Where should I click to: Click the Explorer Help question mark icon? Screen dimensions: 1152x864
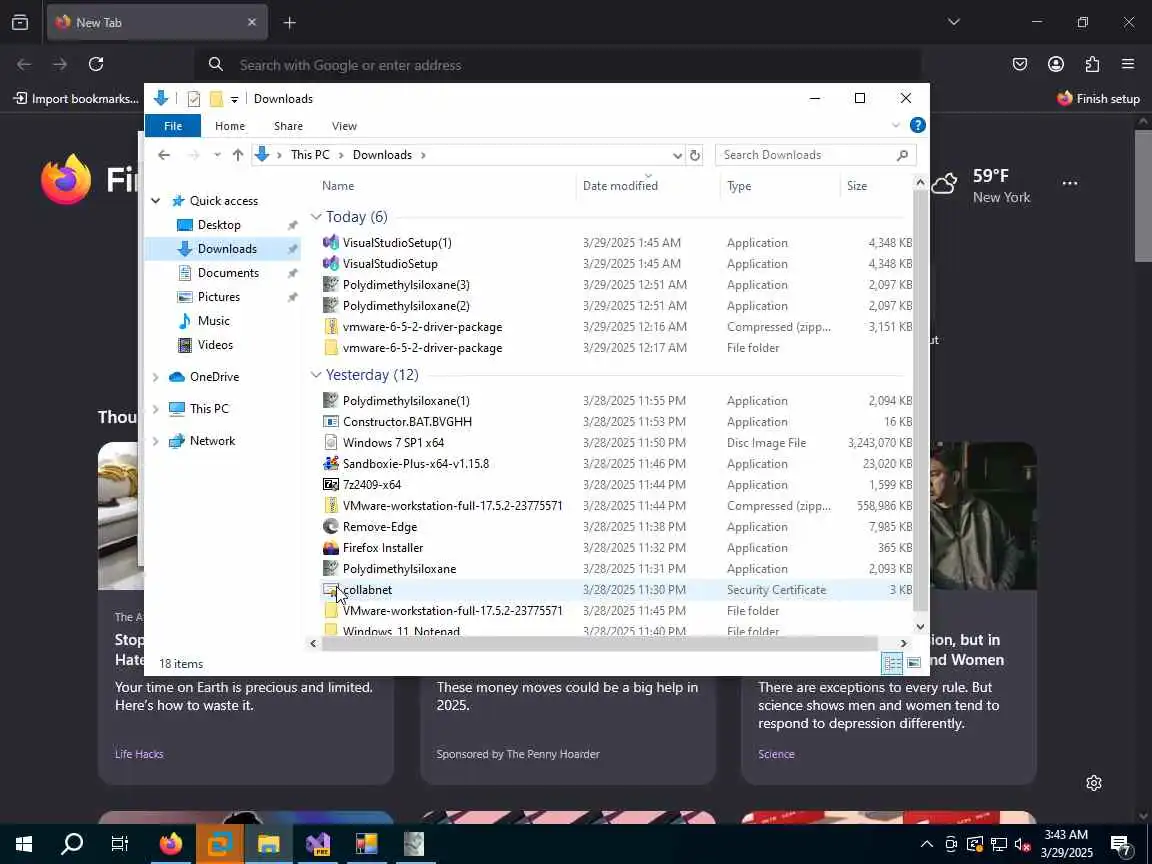click(x=918, y=125)
